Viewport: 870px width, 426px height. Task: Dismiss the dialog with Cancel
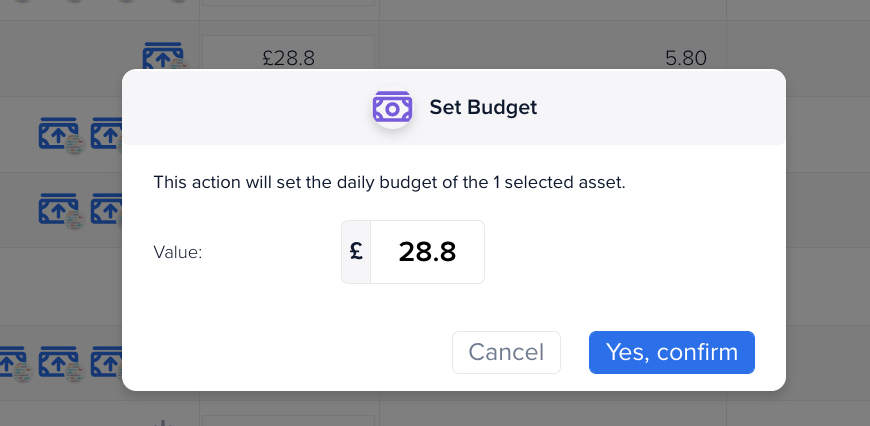[x=506, y=352]
